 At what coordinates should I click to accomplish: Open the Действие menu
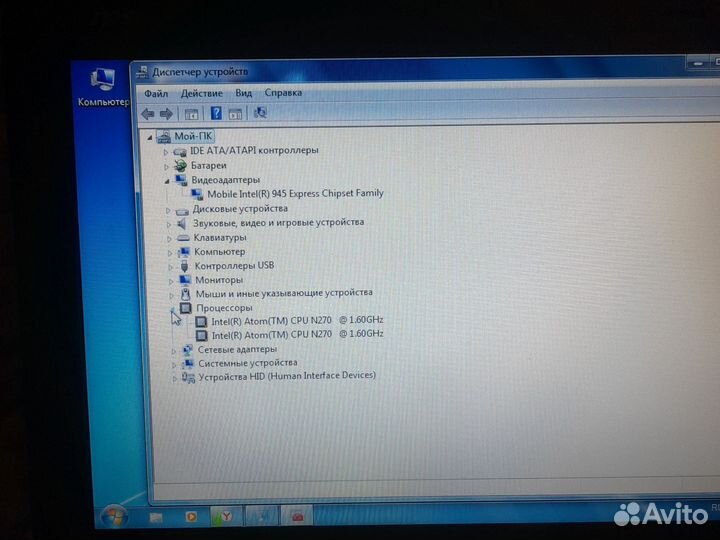[201, 93]
